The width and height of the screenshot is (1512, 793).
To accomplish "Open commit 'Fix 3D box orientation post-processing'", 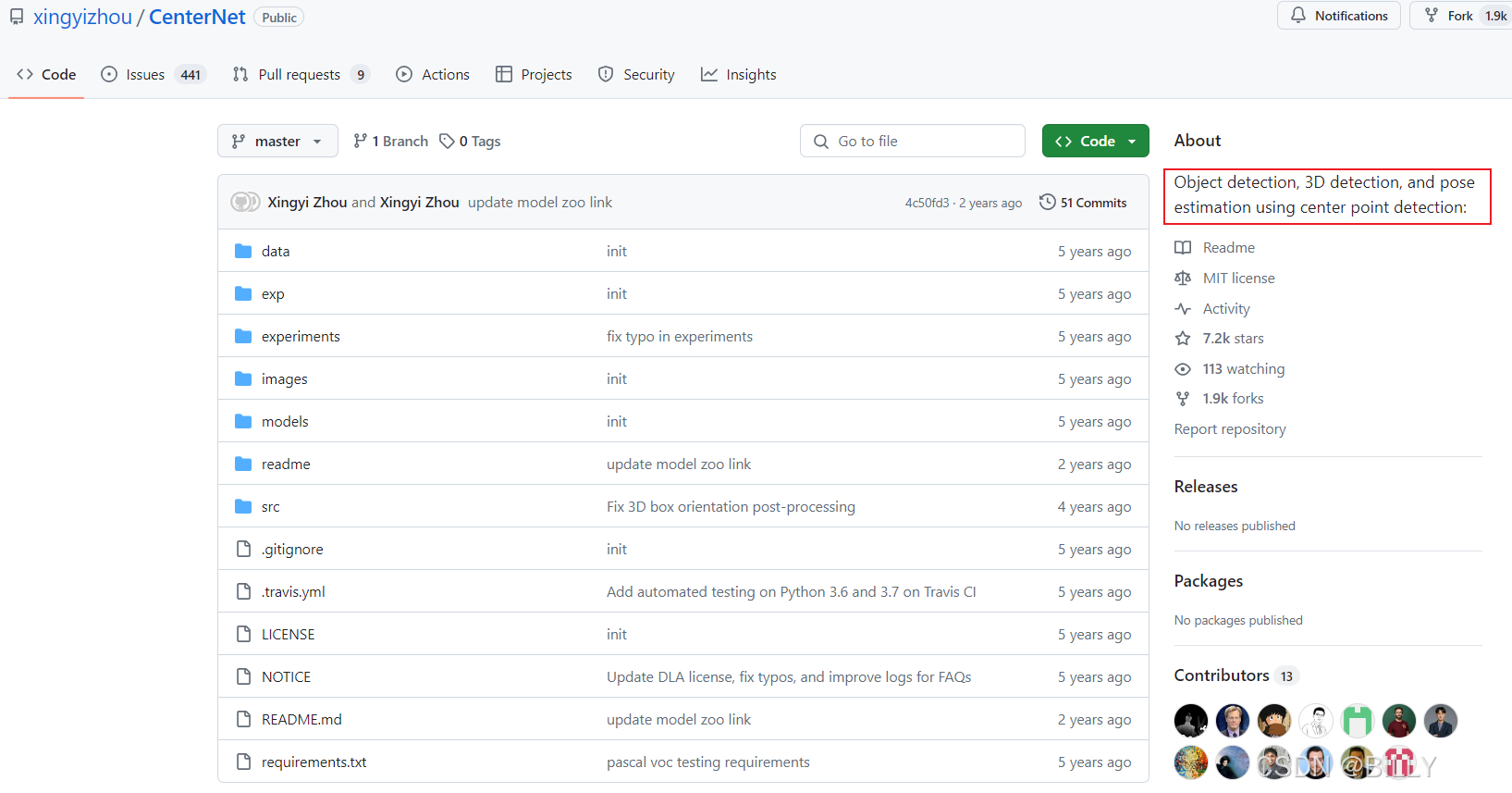I will coord(731,506).
